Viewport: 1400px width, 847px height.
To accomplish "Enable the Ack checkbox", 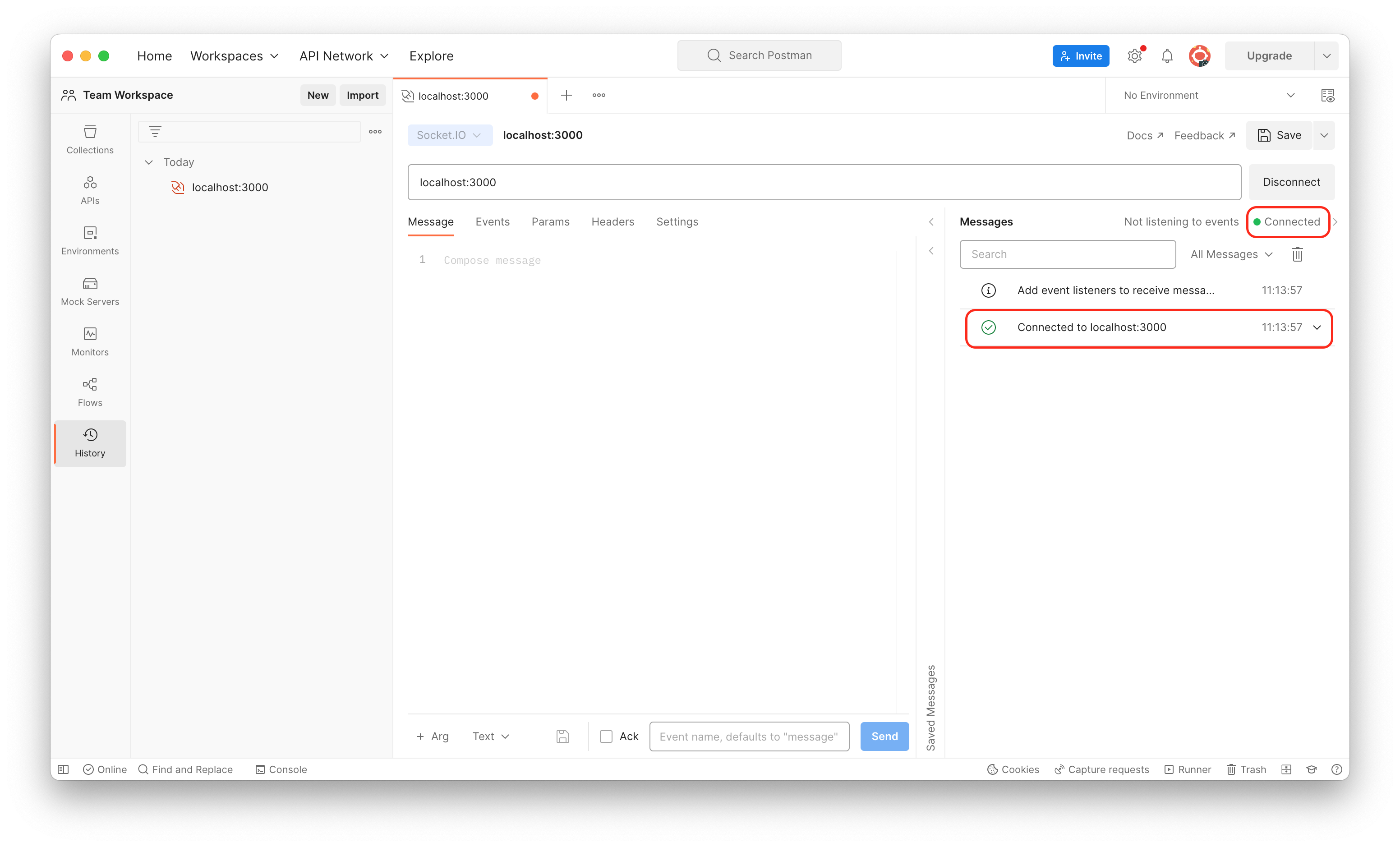I will click(606, 736).
